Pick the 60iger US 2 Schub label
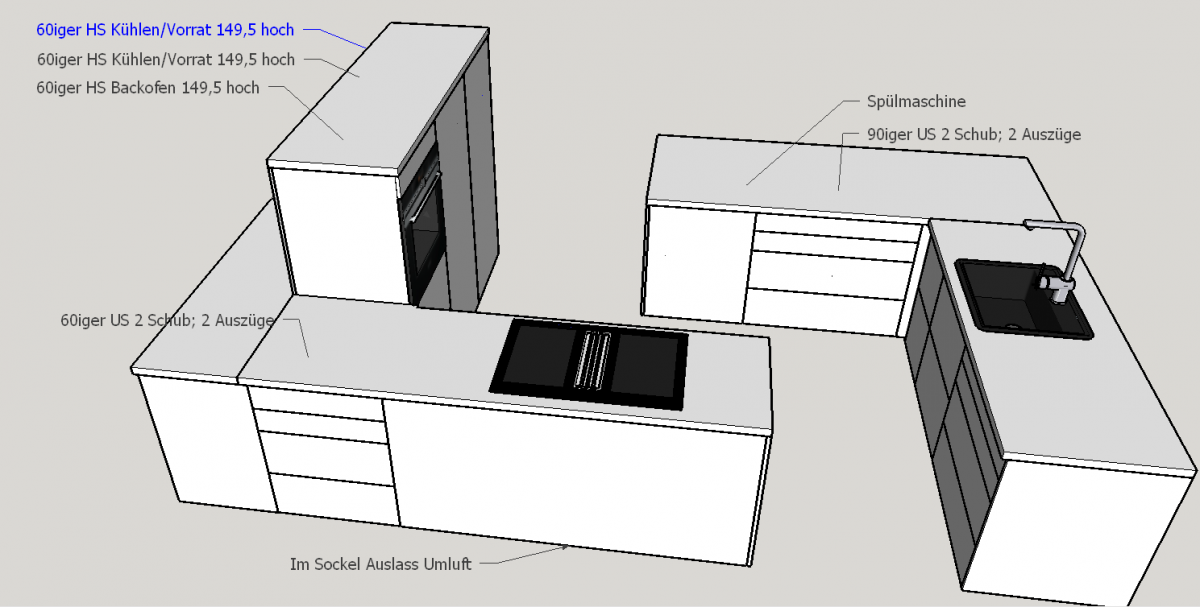Image resolution: width=1200 pixels, height=607 pixels. click(x=168, y=321)
